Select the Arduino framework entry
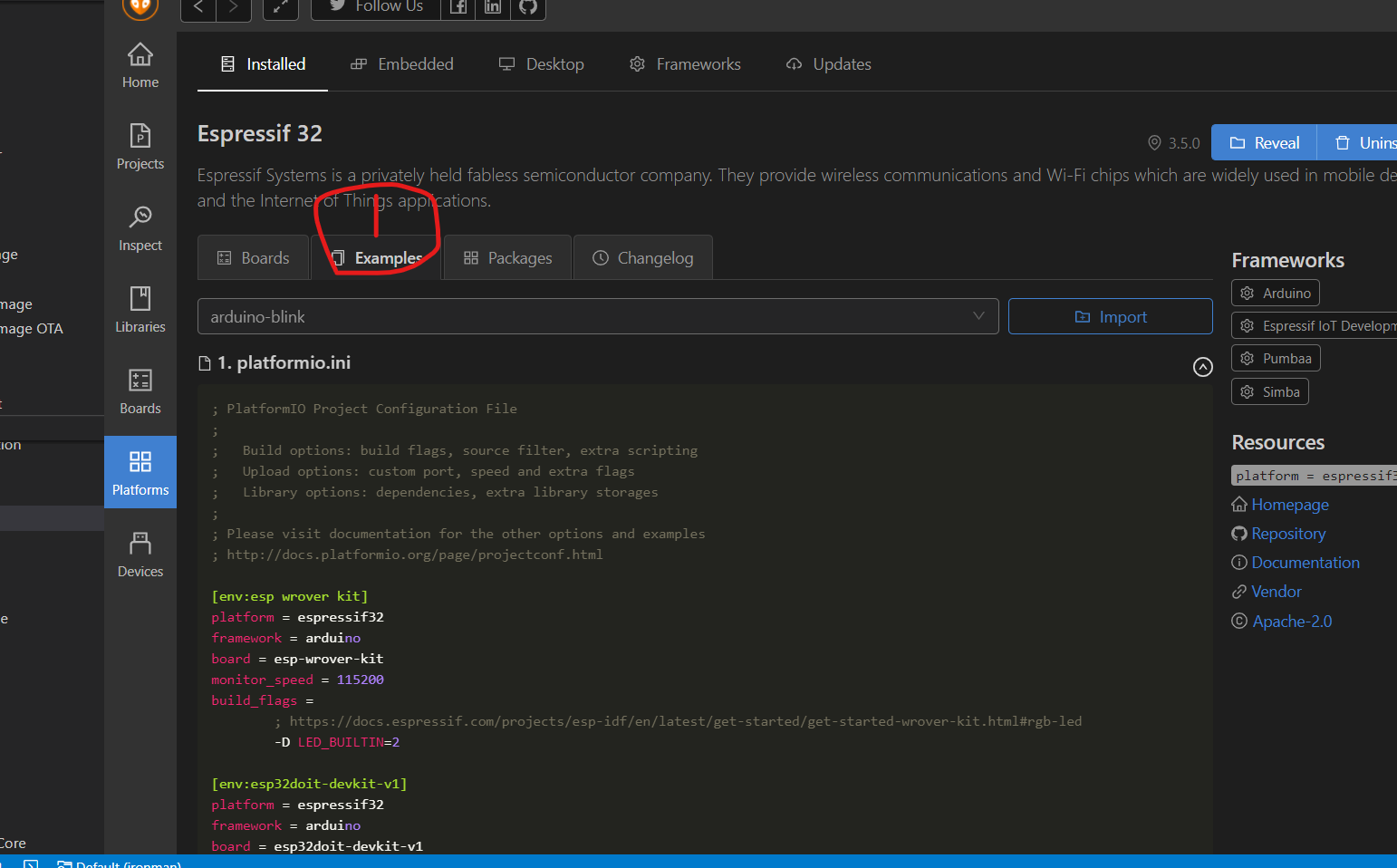 pos(1275,293)
